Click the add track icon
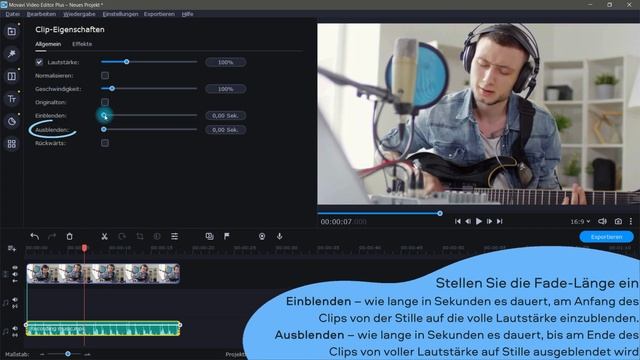Screen dimensions: 640x360 (11, 249)
